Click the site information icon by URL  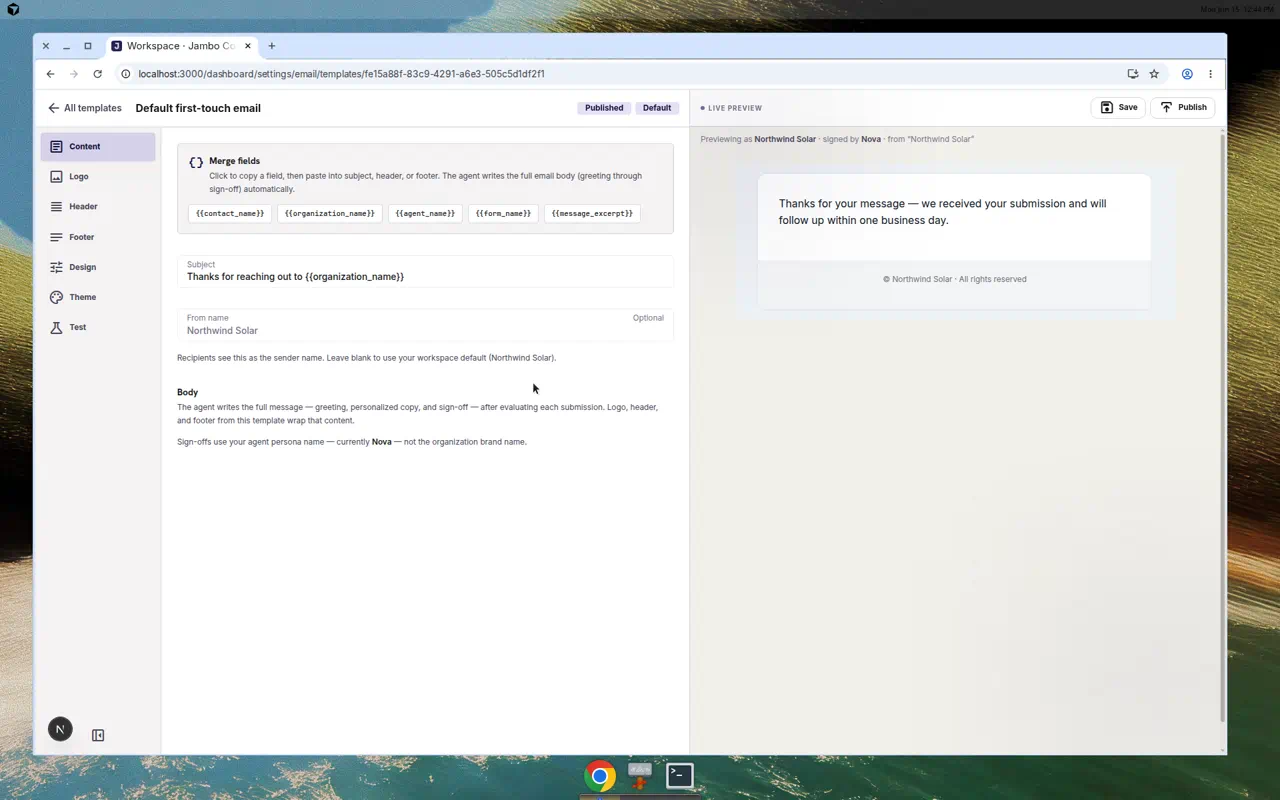[125, 74]
